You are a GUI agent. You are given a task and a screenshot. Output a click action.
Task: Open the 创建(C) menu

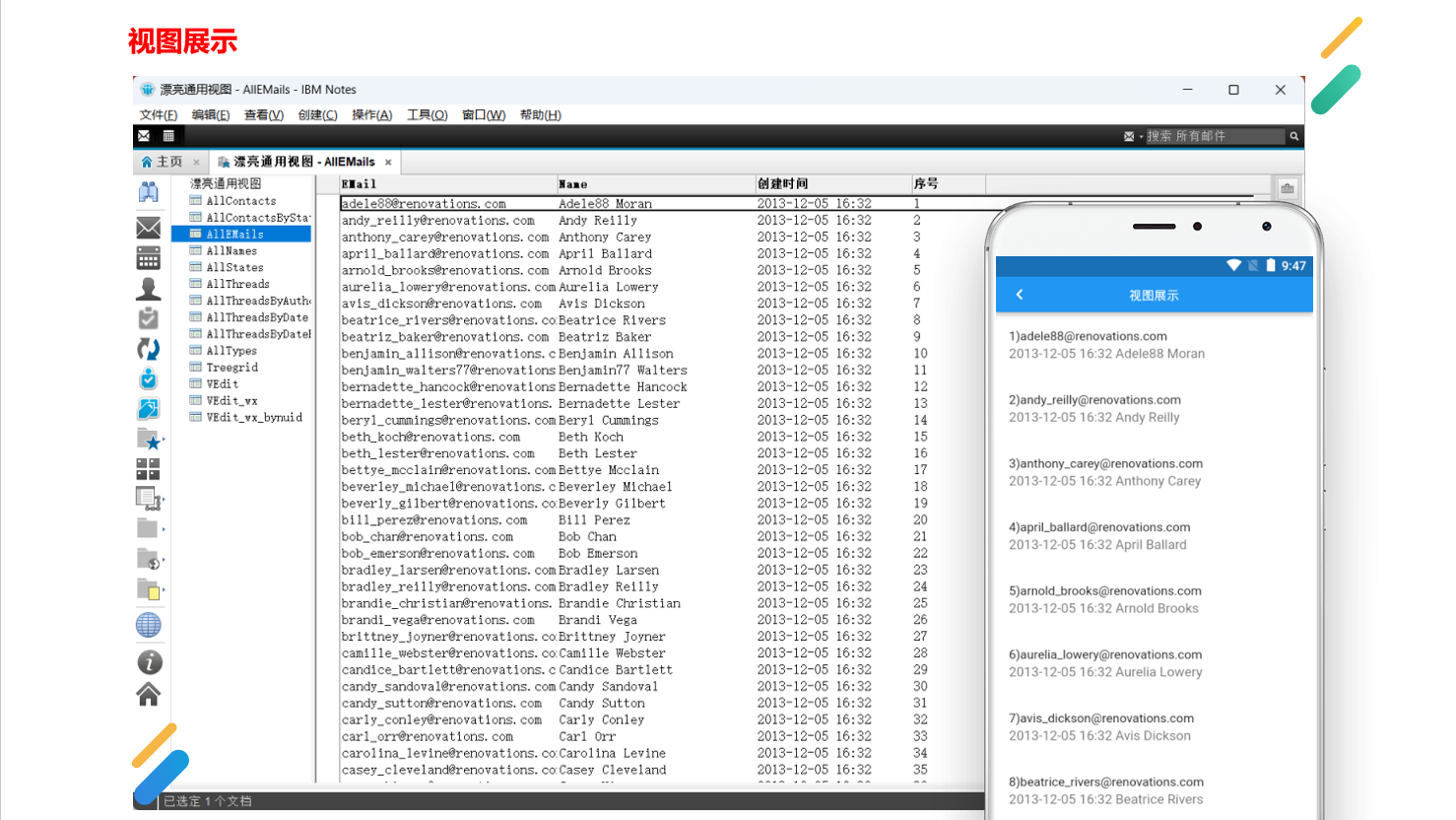click(317, 115)
